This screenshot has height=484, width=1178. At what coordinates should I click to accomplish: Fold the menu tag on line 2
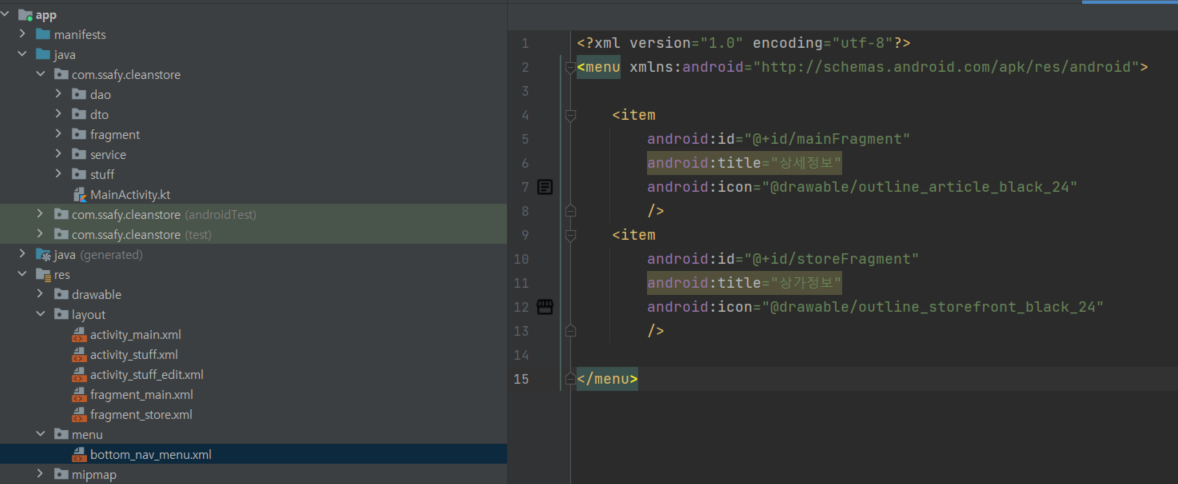pyautogui.click(x=570, y=68)
